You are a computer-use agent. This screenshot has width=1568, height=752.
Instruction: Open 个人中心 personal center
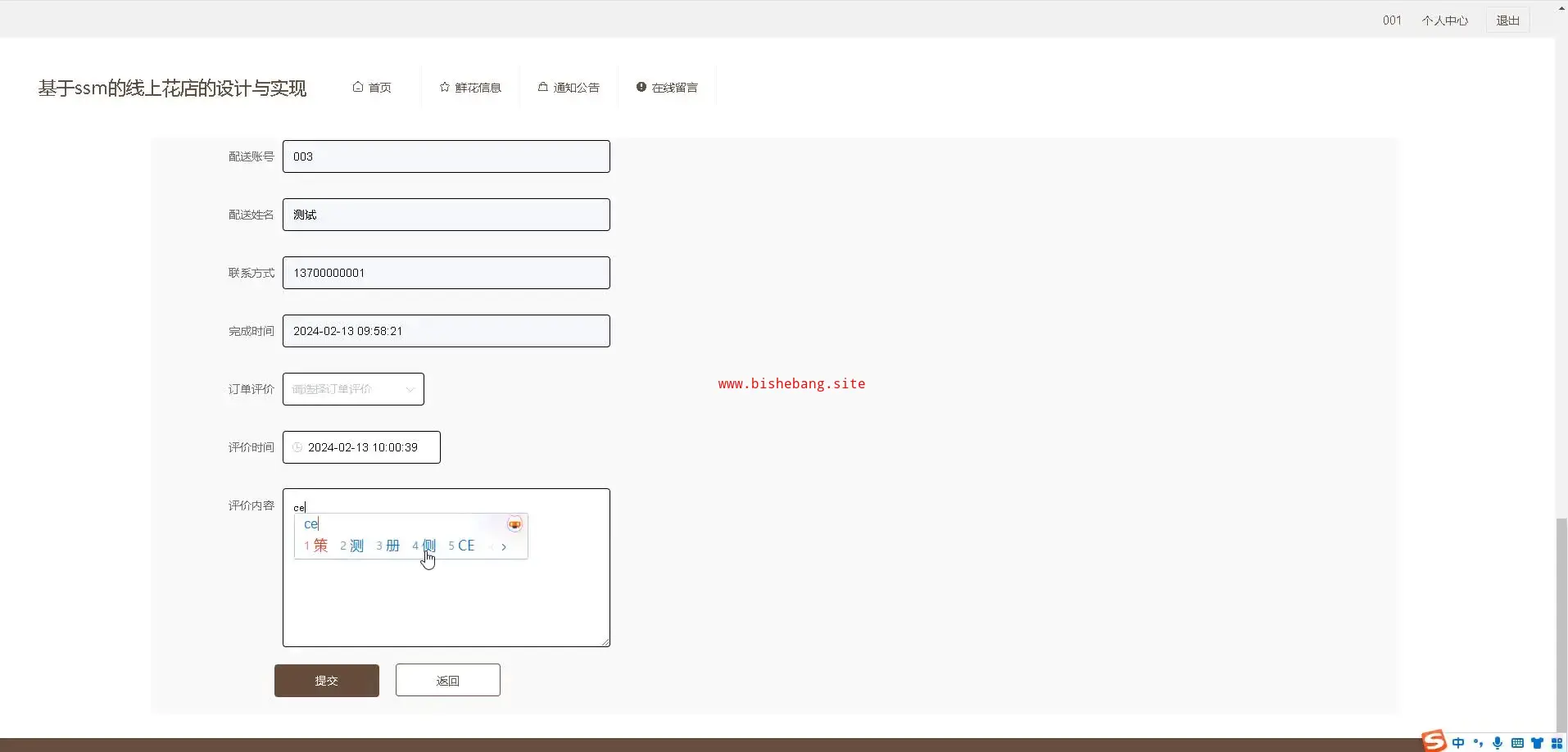[1445, 20]
